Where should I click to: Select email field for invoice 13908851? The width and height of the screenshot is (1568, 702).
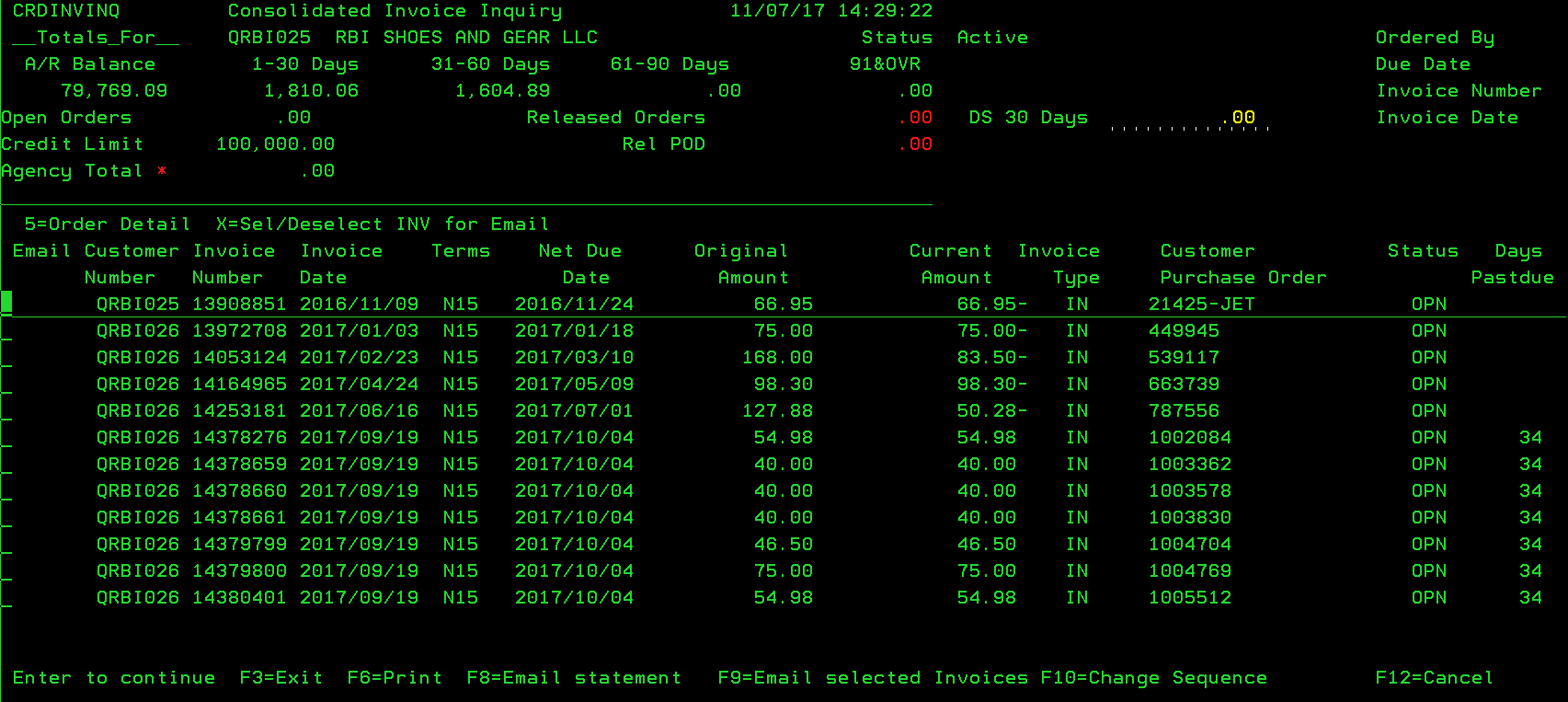[x=6, y=303]
